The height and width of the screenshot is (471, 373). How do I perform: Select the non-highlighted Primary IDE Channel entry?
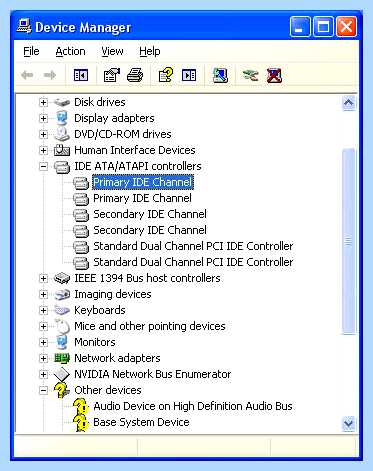coord(142,198)
